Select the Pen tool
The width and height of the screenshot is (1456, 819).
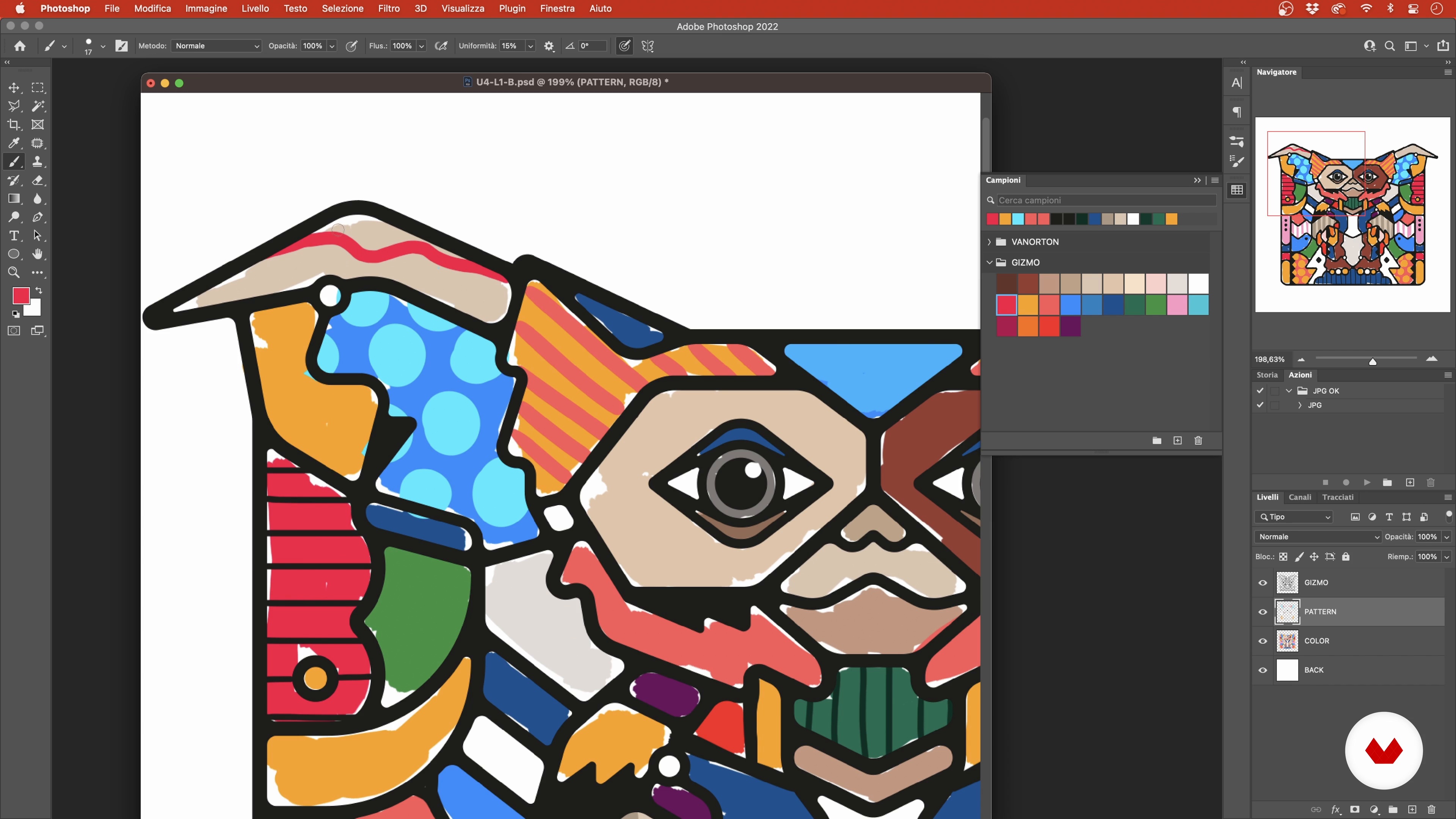37,217
